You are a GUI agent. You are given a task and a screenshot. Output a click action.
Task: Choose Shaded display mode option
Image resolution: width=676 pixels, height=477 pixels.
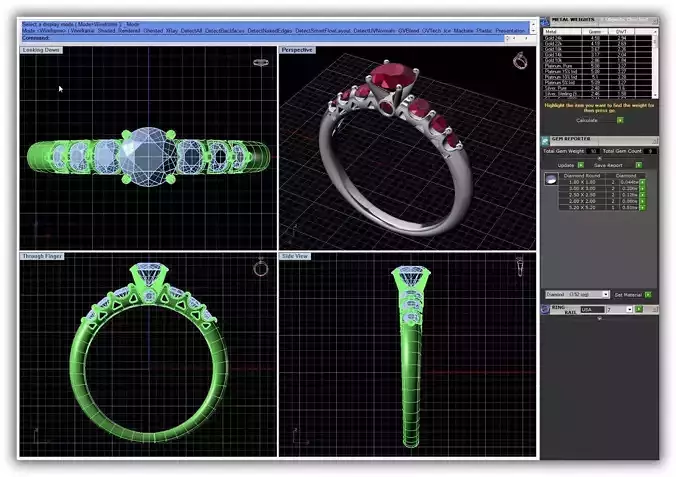(x=106, y=31)
